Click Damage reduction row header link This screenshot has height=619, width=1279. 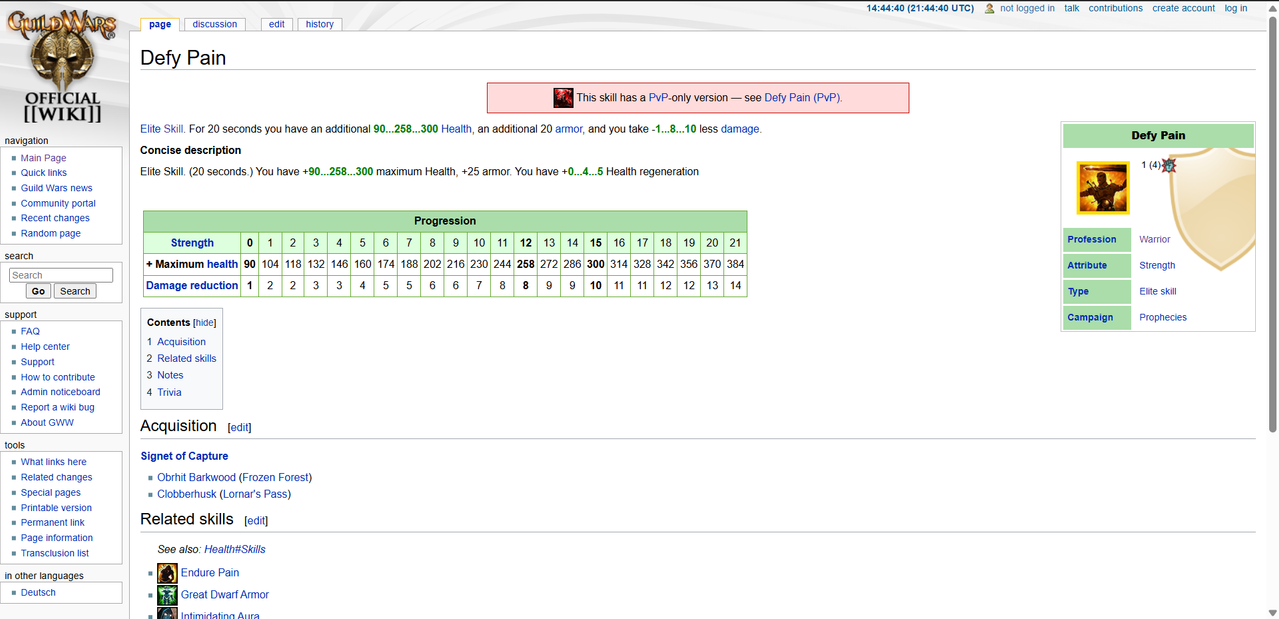coord(192,285)
